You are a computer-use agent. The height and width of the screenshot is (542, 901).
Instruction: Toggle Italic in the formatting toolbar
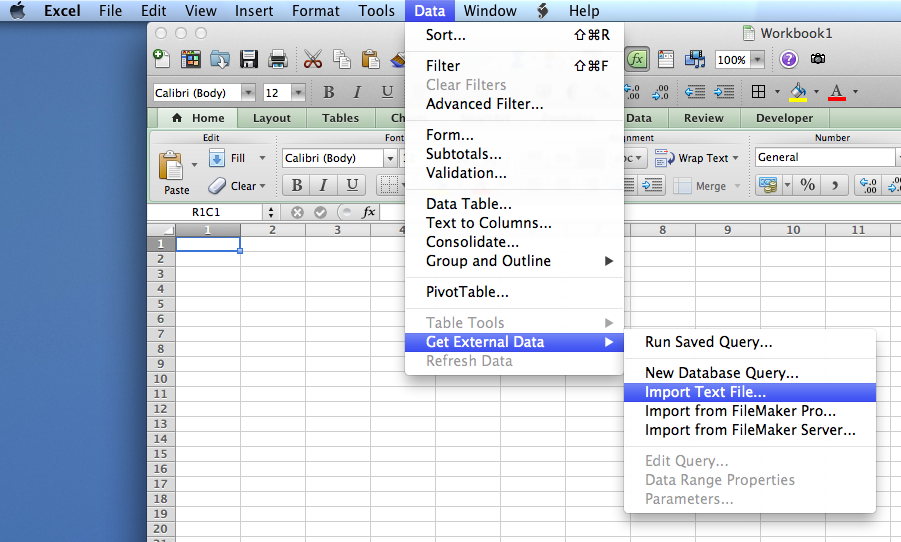coord(357,92)
